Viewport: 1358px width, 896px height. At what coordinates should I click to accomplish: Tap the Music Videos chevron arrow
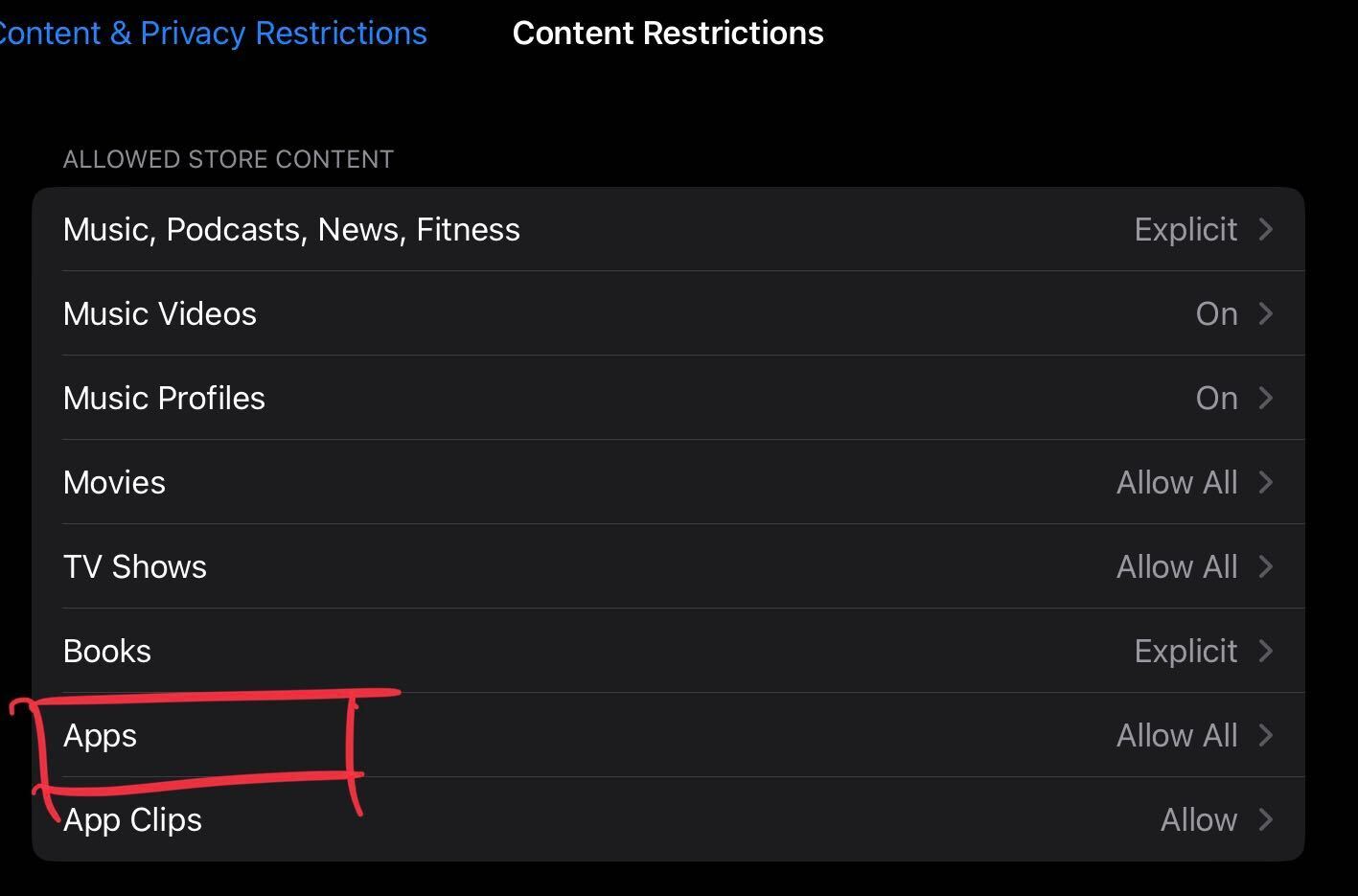(x=1265, y=313)
